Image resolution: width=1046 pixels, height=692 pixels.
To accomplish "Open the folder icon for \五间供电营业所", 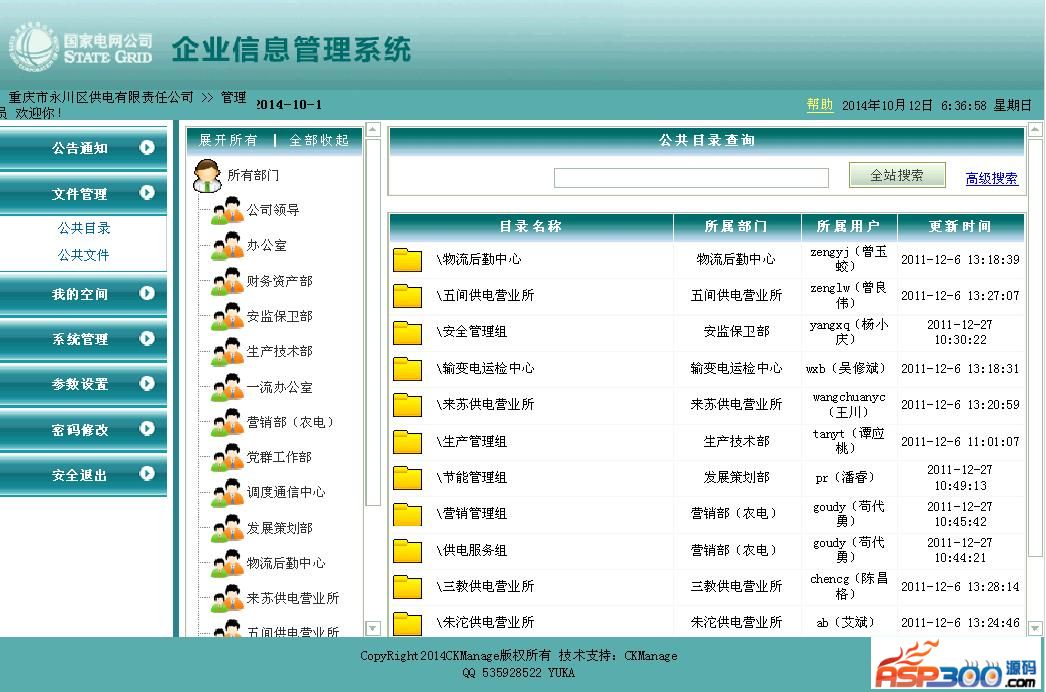I will pos(408,296).
